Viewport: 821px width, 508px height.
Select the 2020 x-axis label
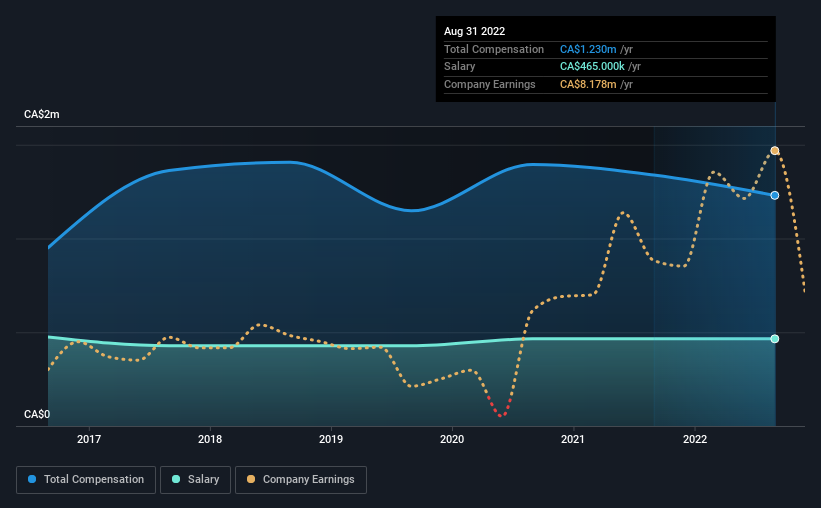452,439
